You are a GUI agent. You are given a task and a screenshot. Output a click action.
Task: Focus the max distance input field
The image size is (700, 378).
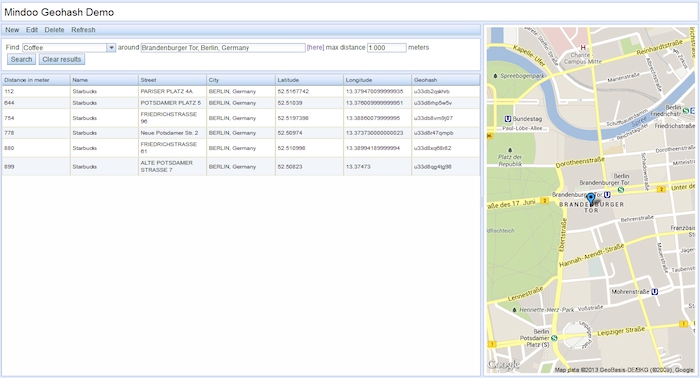click(387, 48)
